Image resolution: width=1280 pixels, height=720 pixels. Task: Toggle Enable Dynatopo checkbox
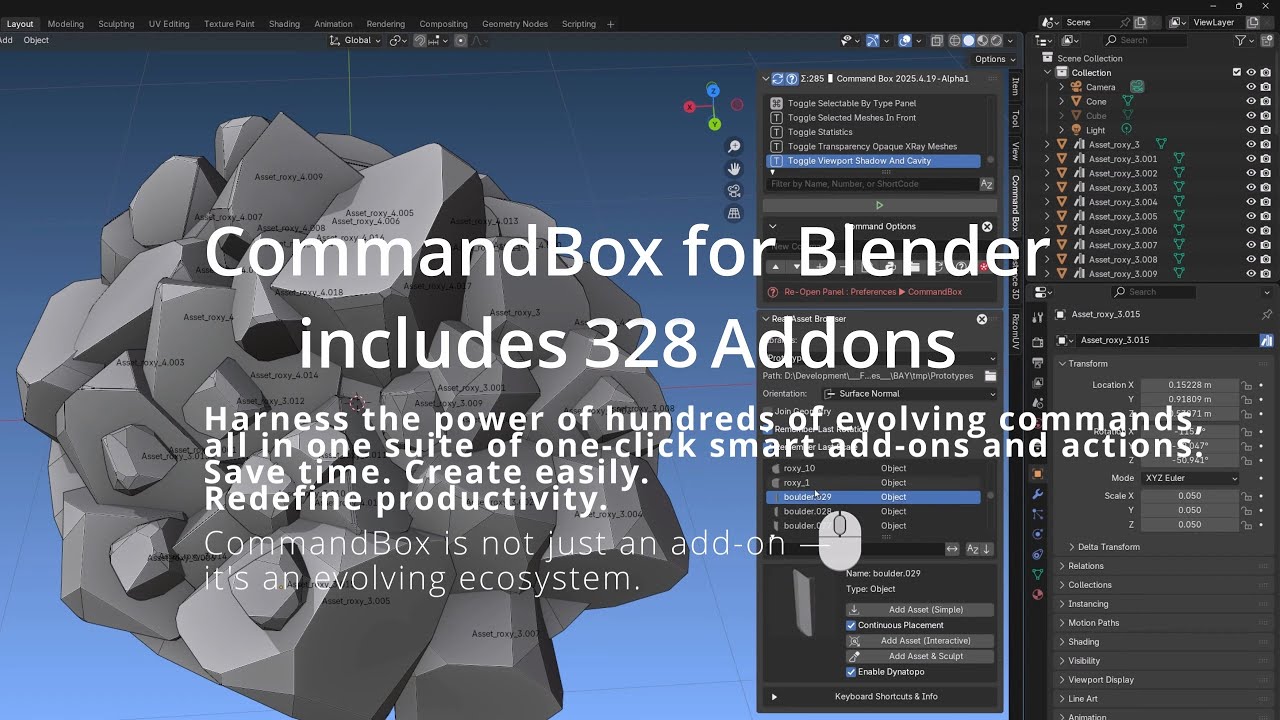click(x=851, y=672)
